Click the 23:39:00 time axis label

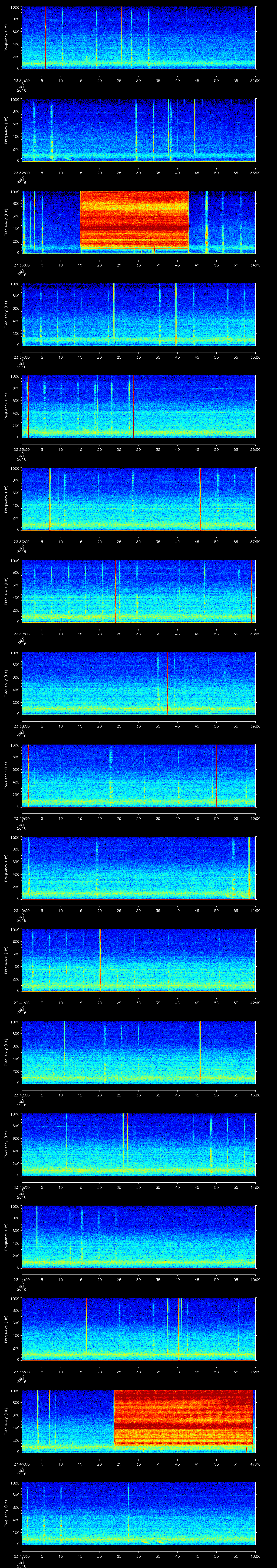pos(22,819)
